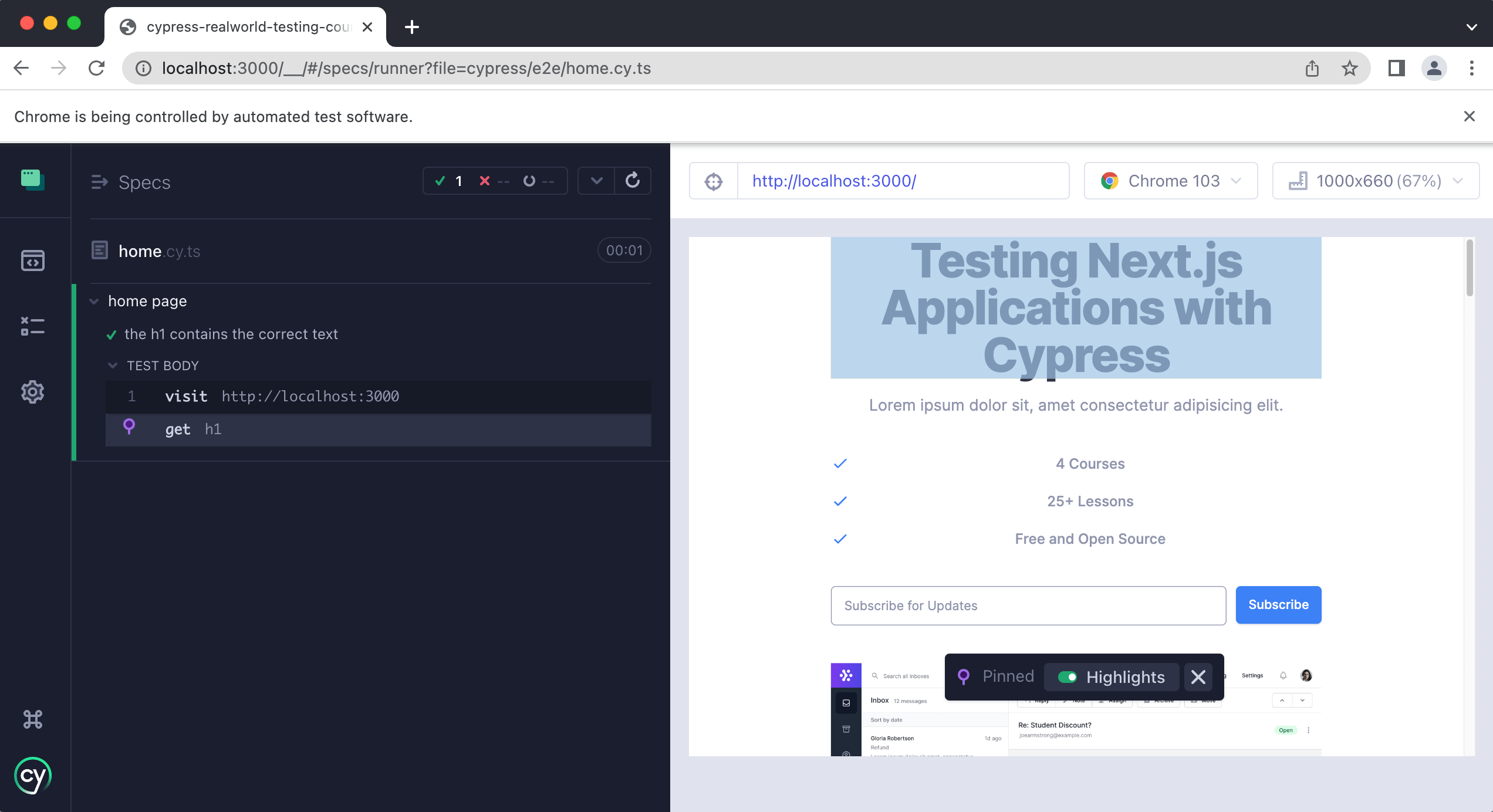
Task: Click the browser selector Chrome 103 icon
Action: click(x=1108, y=180)
